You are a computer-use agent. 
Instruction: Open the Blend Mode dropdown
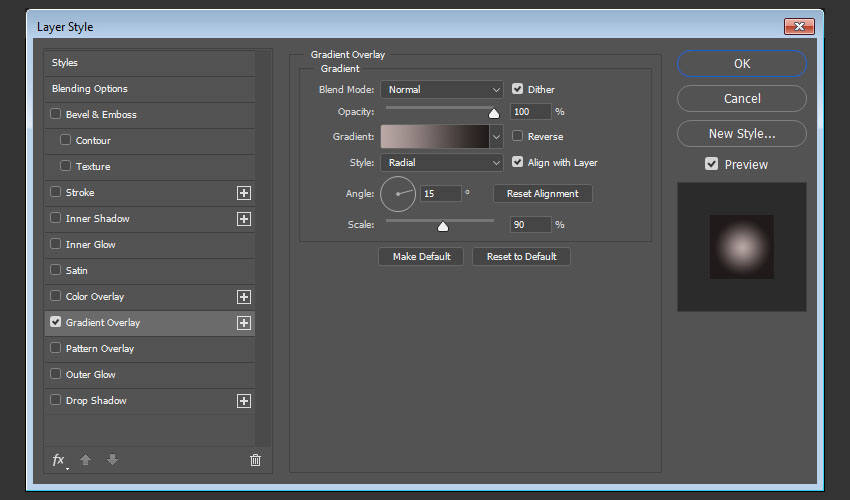(441, 90)
